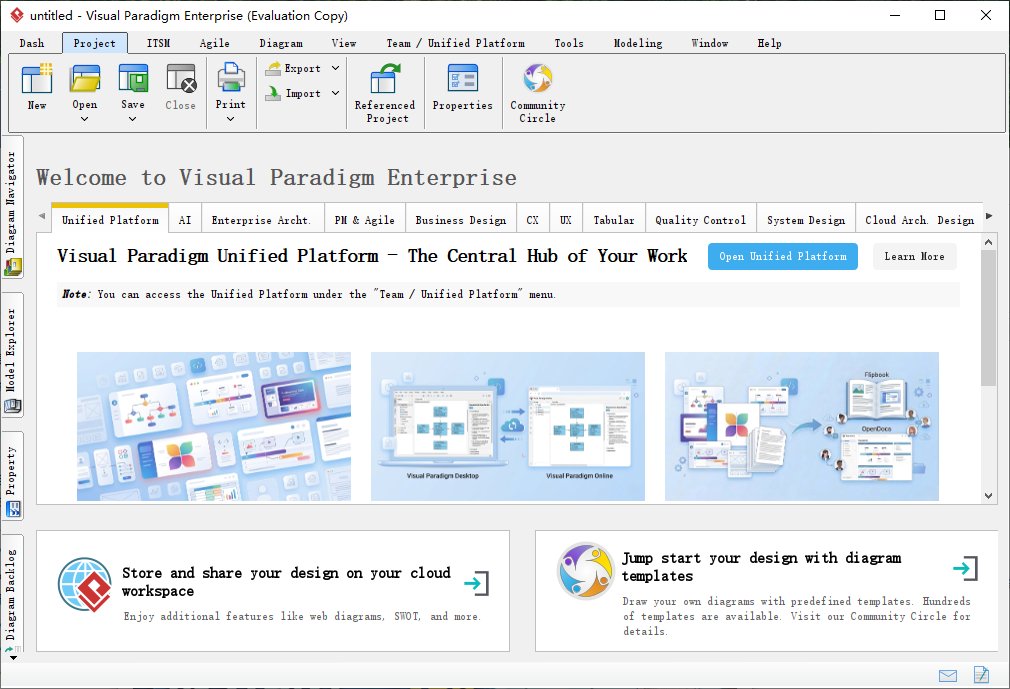Switch to the AI welcome tab
This screenshot has width=1010, height=689.
(185, 220)
